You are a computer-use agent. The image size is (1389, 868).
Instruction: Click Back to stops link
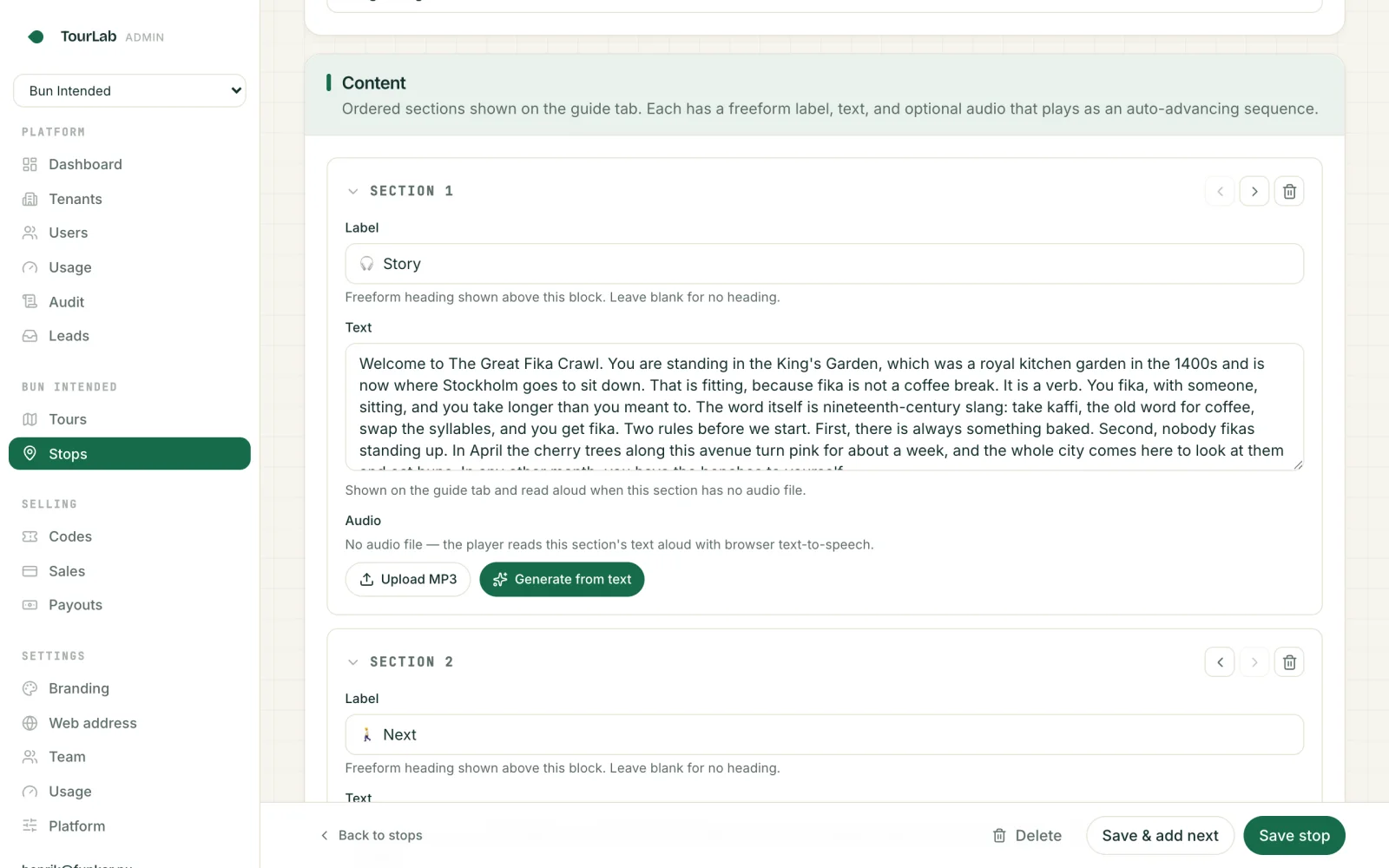(372, 835)
